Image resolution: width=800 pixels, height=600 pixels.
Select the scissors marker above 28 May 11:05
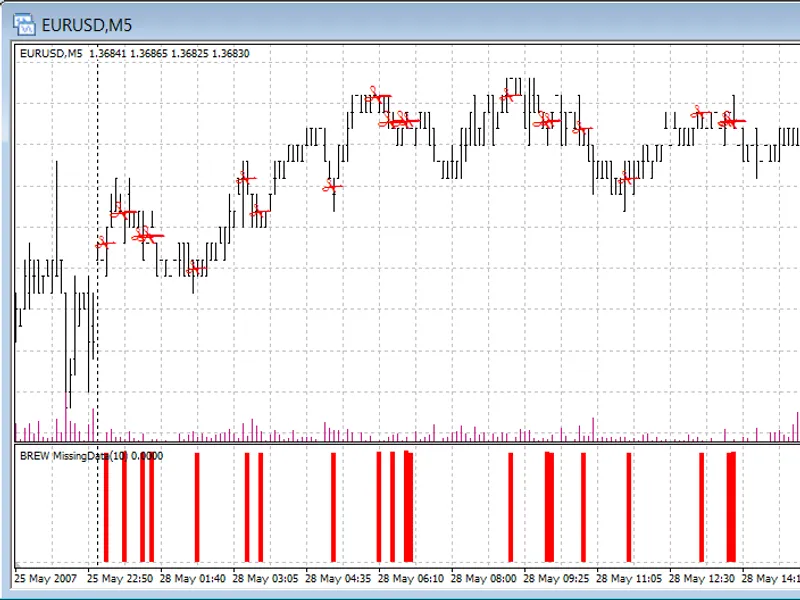tap(628, 179)
